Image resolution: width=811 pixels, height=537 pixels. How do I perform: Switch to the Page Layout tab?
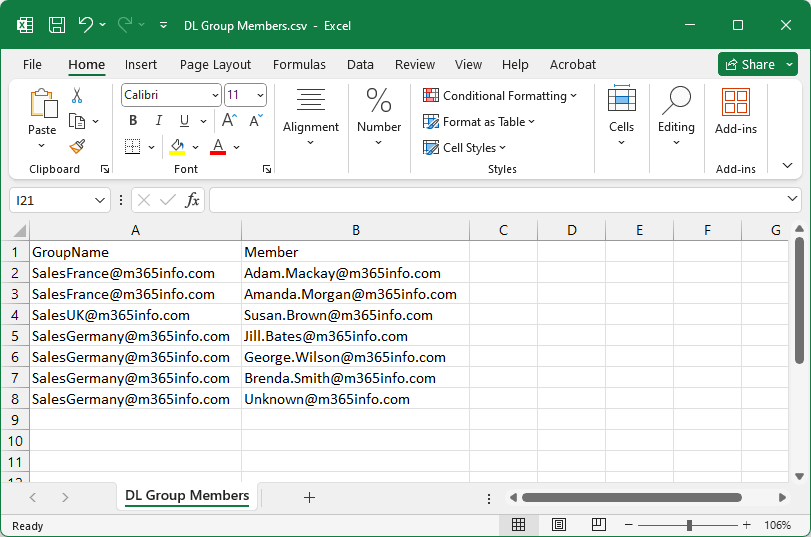215,65
